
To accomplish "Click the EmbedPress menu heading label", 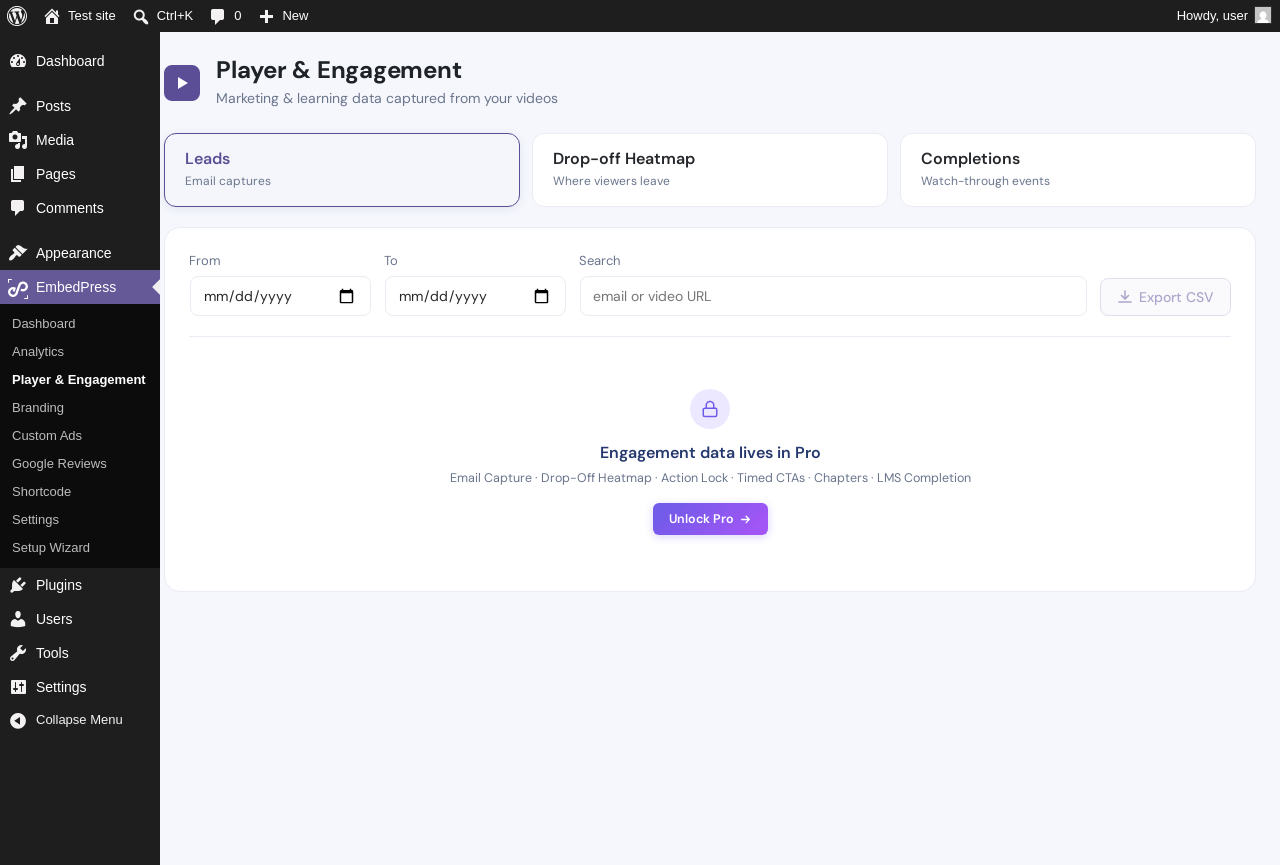I will tap(76, 287).
